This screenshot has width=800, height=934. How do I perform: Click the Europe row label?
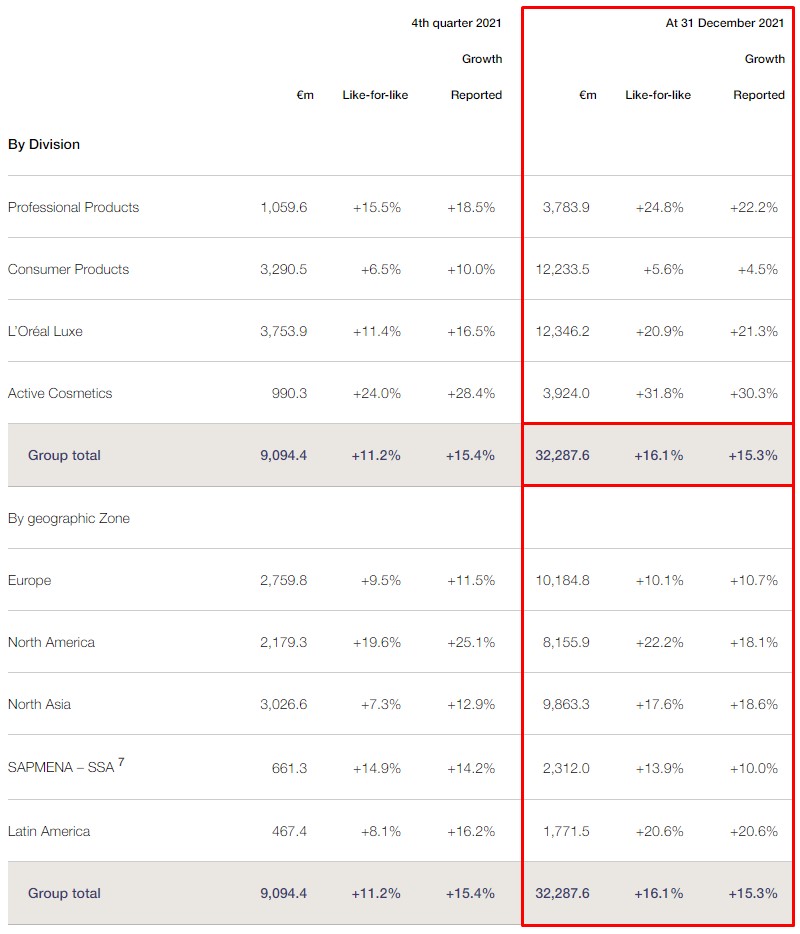click(29, 580)
